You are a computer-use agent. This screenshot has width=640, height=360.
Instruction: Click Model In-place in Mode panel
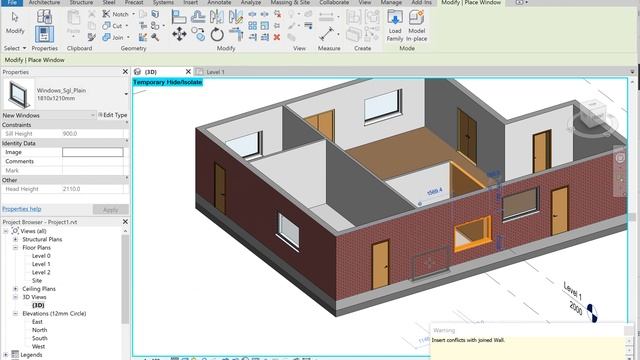[416, 26]
